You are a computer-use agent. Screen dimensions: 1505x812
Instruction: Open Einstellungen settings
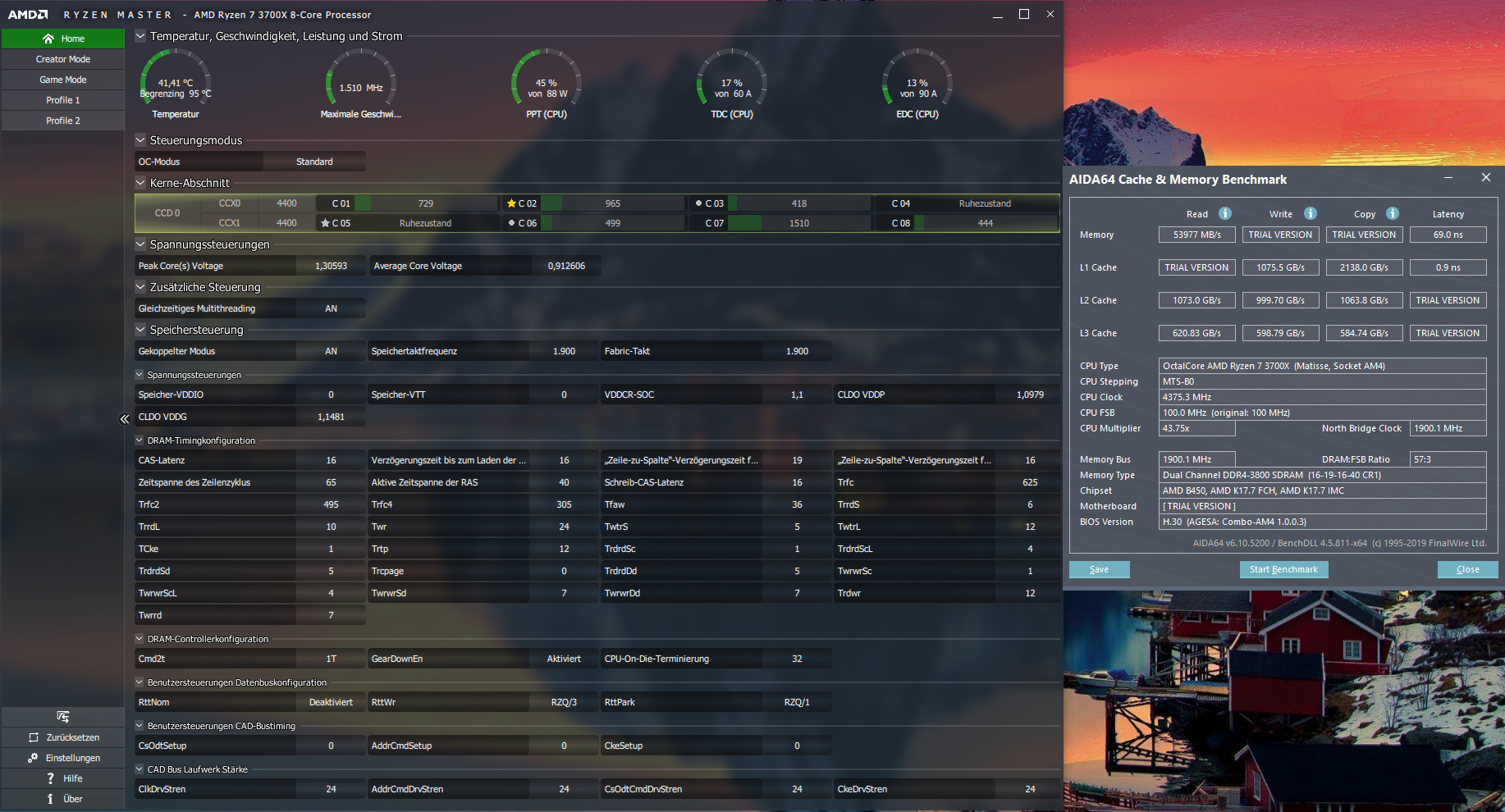(63, 758)
